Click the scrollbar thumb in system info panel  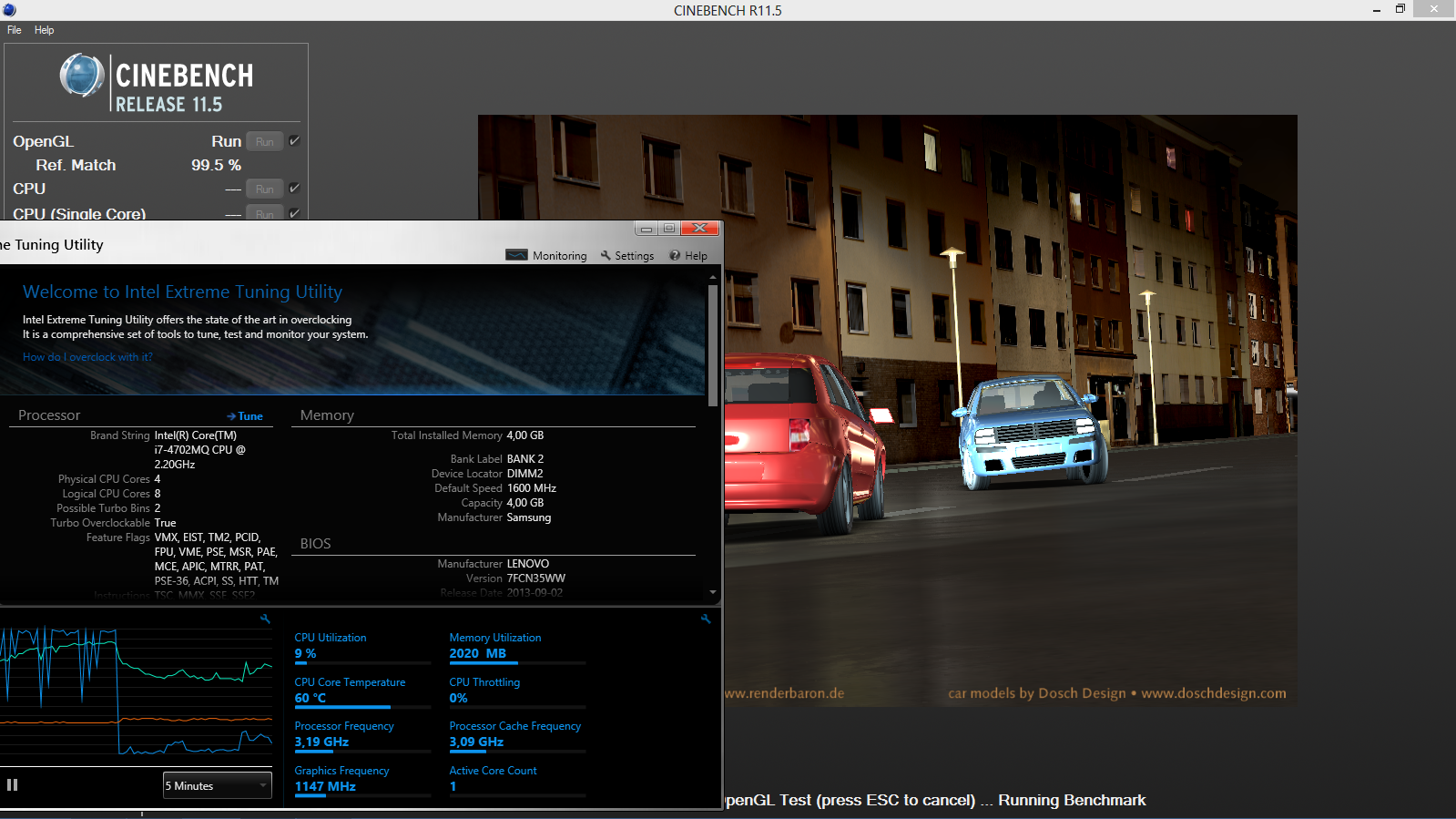713,345
